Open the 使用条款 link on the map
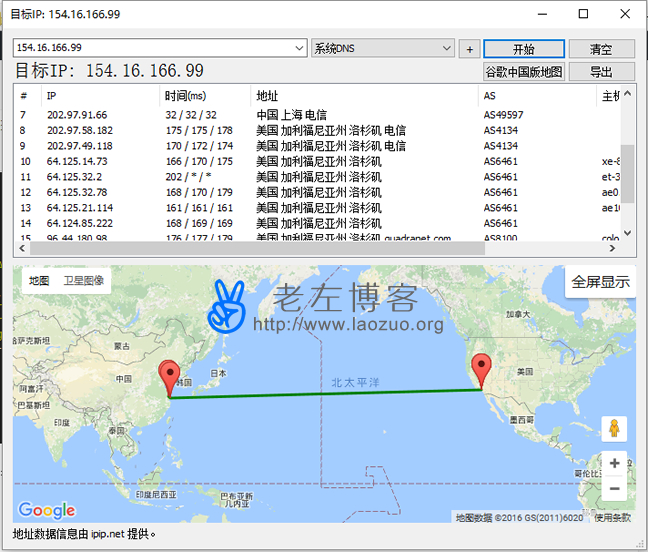The image size is (648, 552). coord(612,517)
